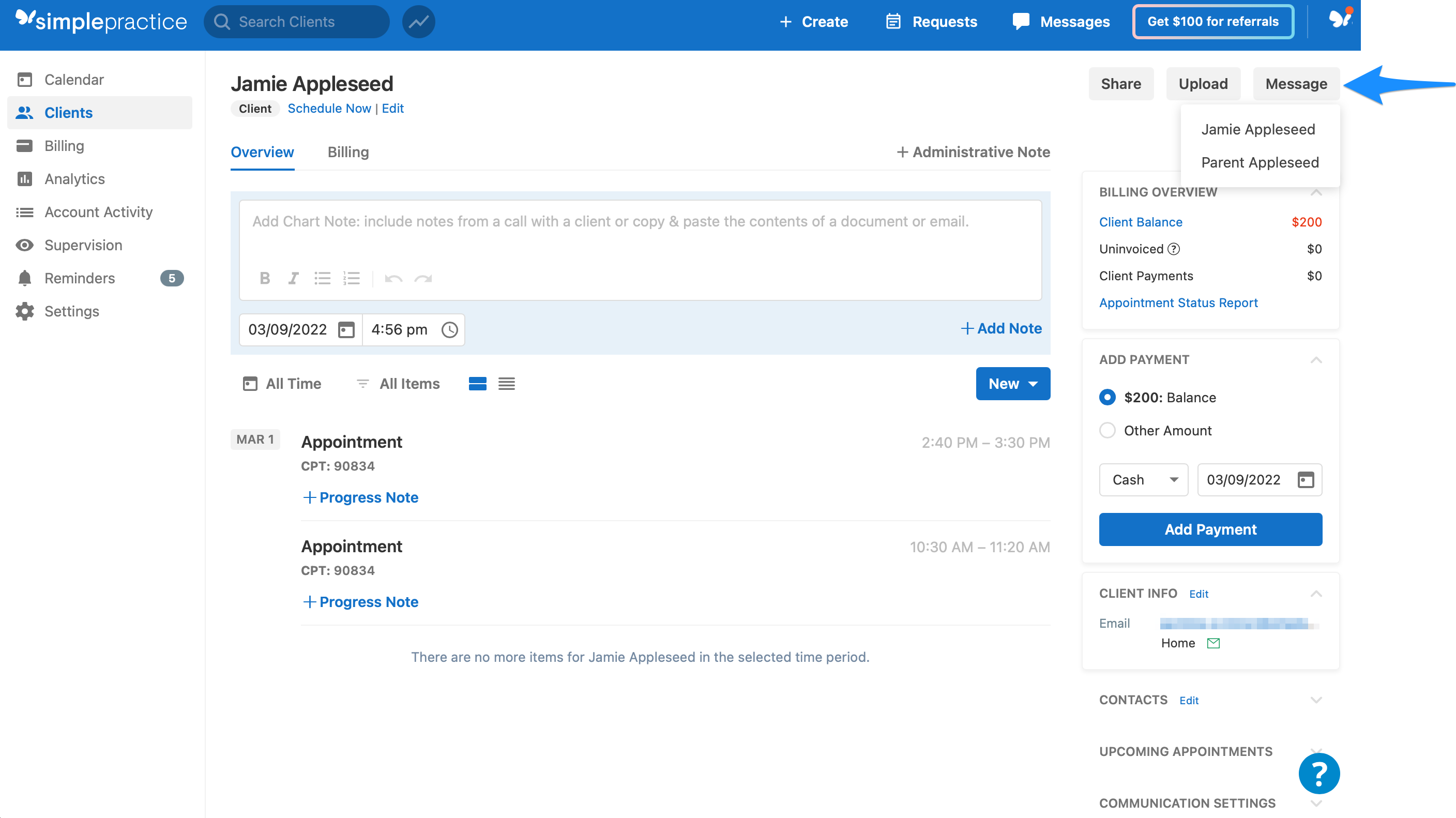
Task: Click the Add Payment button
Action: (x=1210, y=529)
